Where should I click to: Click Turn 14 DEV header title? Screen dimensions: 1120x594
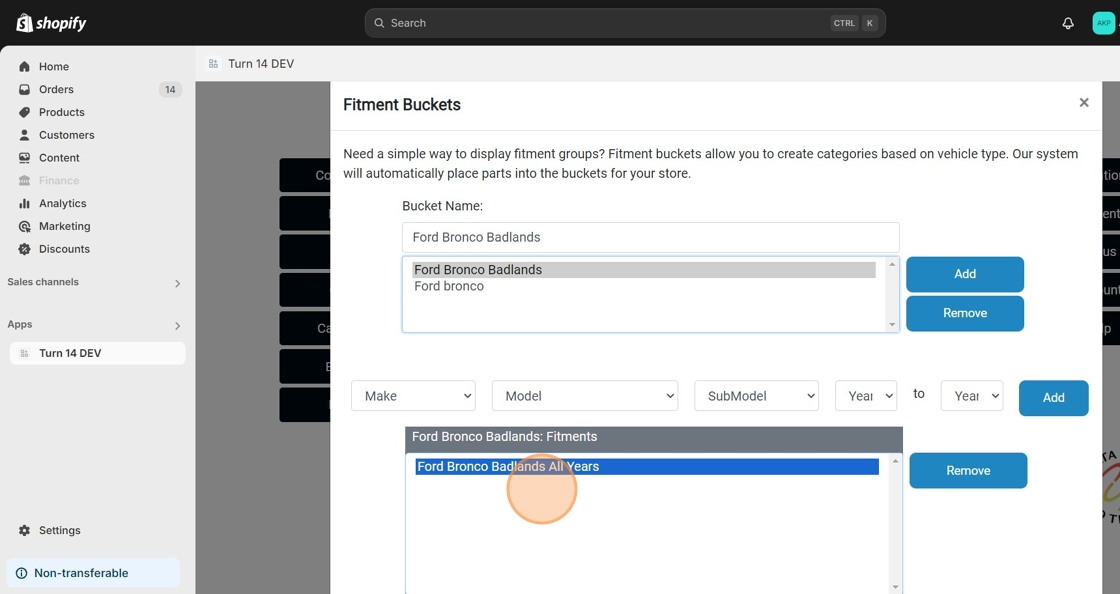261,64
